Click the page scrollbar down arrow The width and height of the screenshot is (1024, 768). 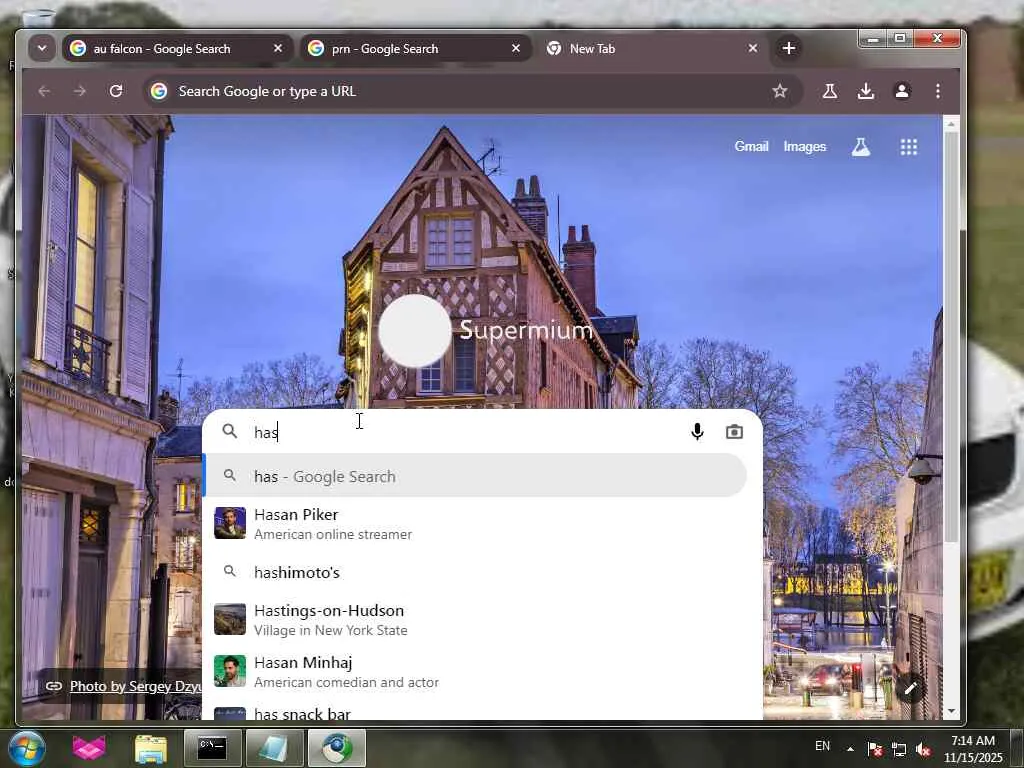(x=952, y=711)
